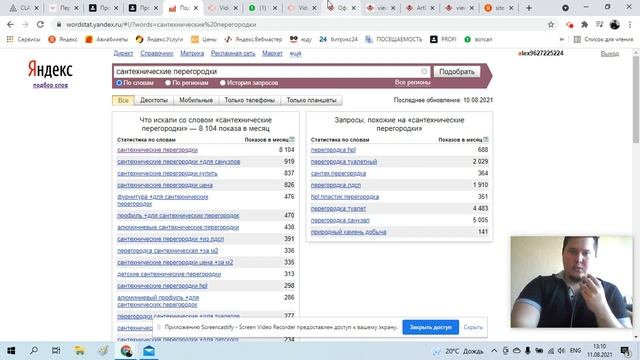The image size is (640, 360).
Task: Open query сантехнические перегородки цена
Action: tap(165, 185)
